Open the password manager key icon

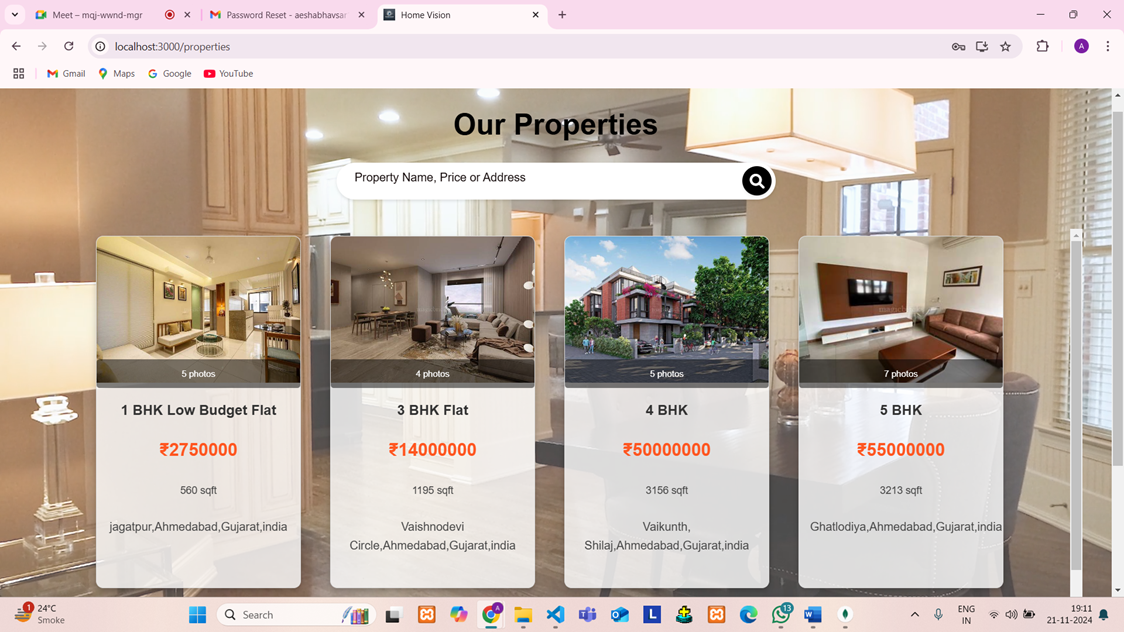point(958,47)
